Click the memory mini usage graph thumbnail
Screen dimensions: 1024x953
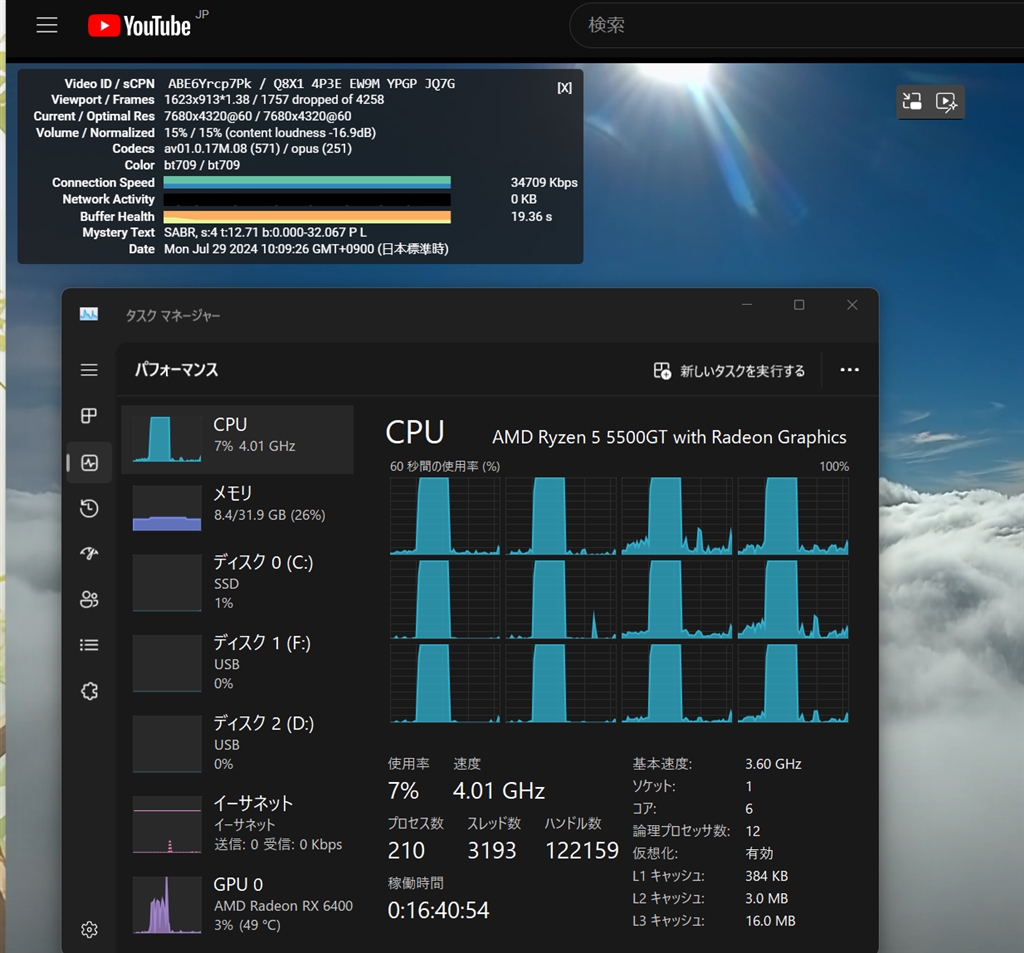coord(167,508)
